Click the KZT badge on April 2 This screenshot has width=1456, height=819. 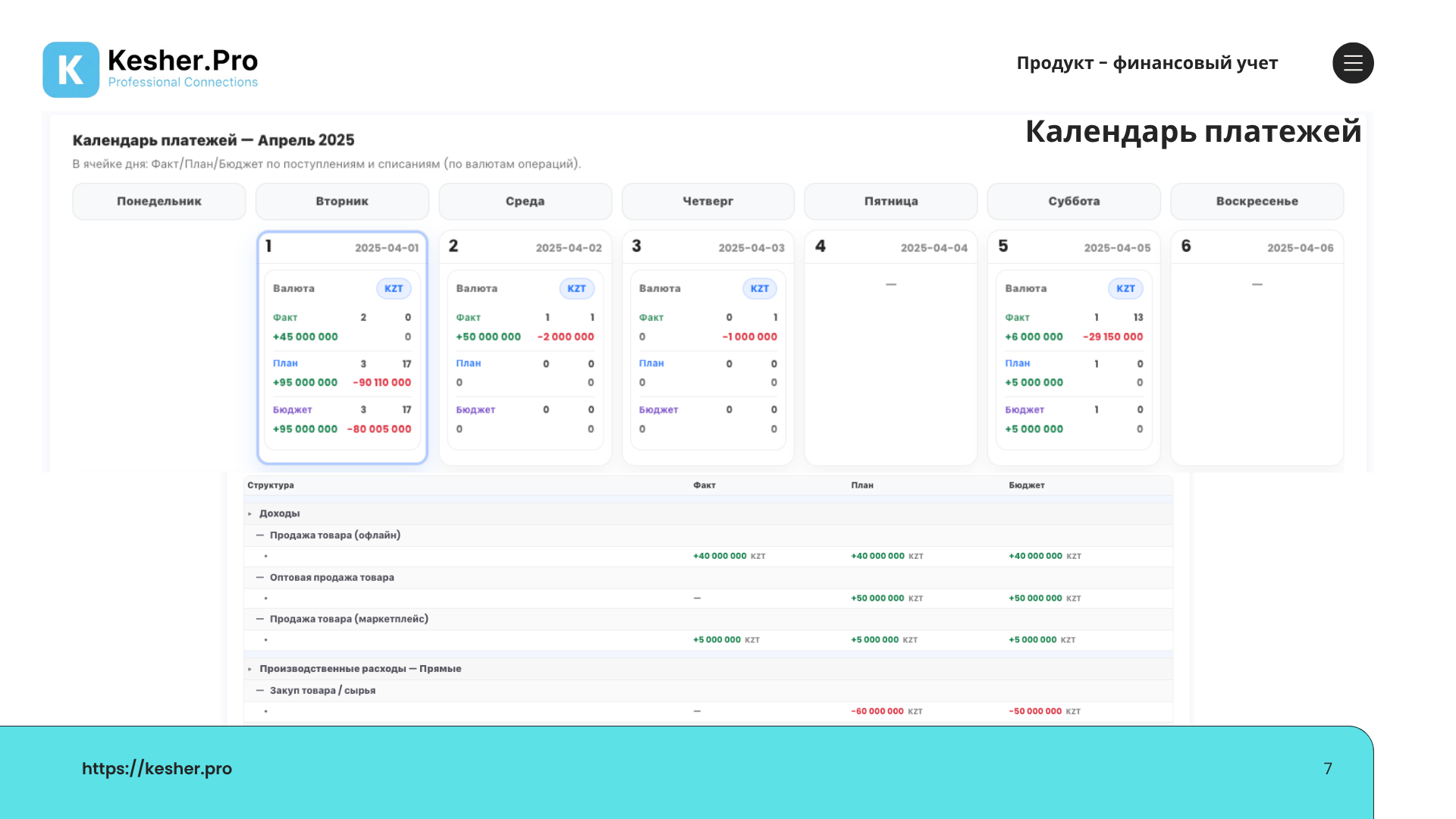click(576, 289)
